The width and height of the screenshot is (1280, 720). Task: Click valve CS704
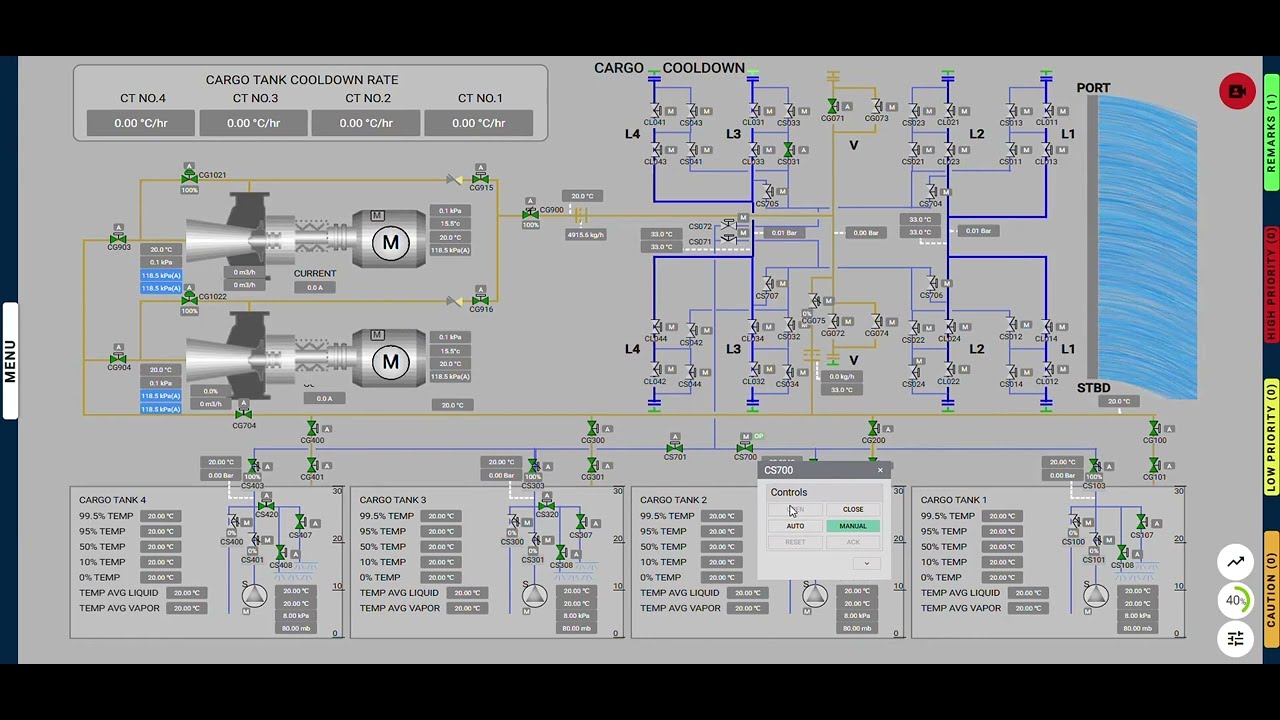click(931, 191)
